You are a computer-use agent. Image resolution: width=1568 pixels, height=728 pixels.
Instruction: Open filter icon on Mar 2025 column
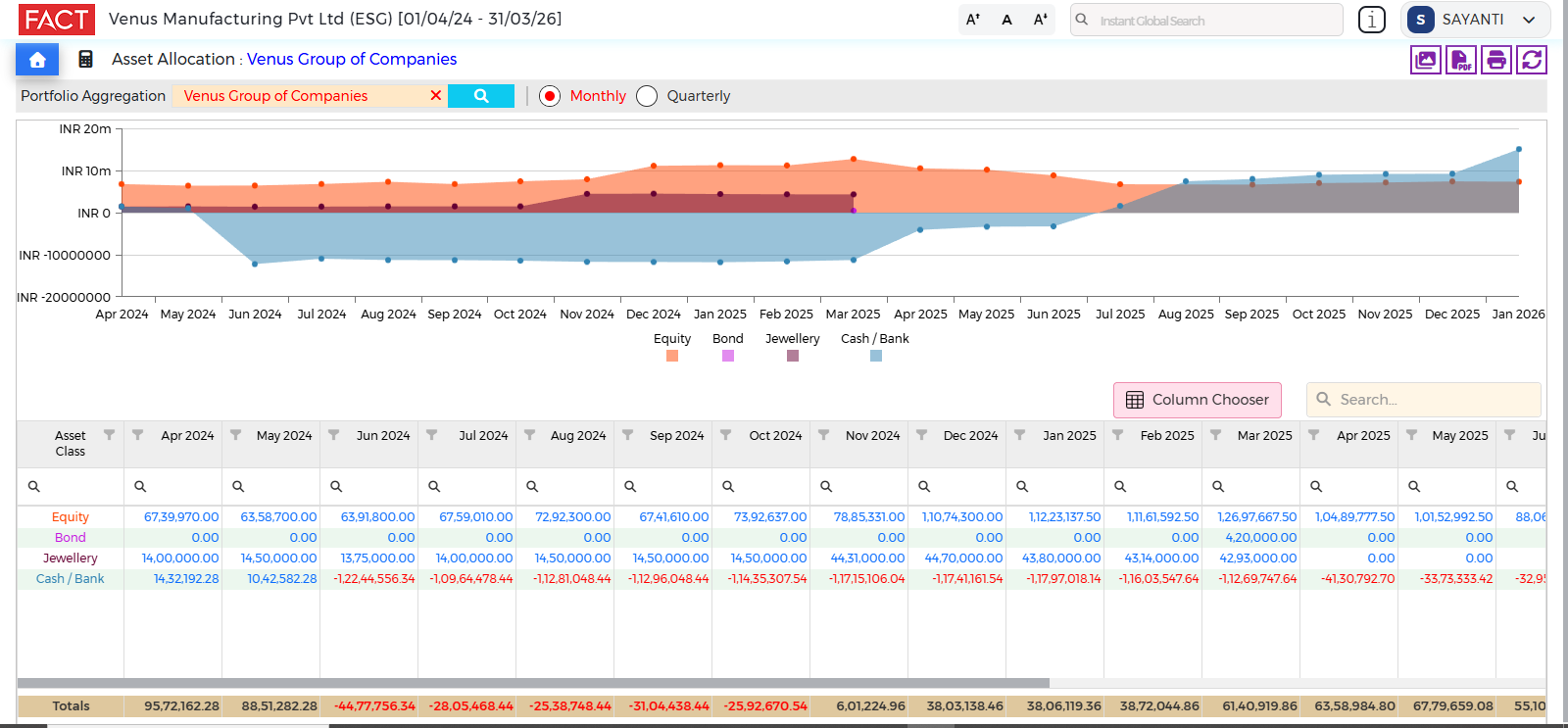[1216, 435]
